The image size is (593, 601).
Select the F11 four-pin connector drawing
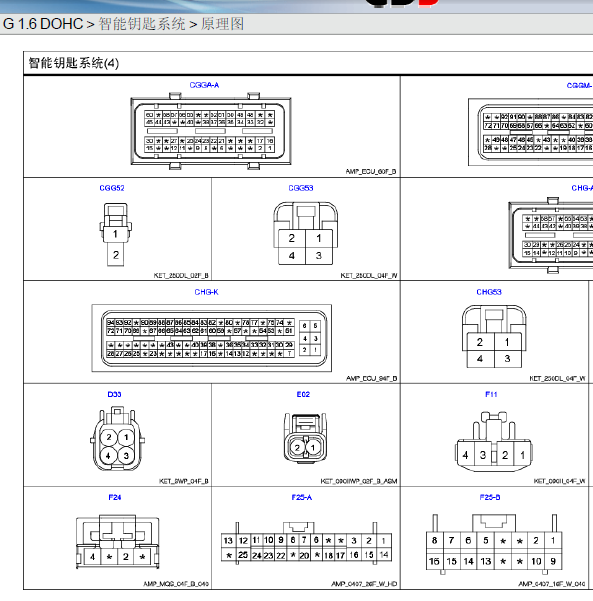[493, 442]
